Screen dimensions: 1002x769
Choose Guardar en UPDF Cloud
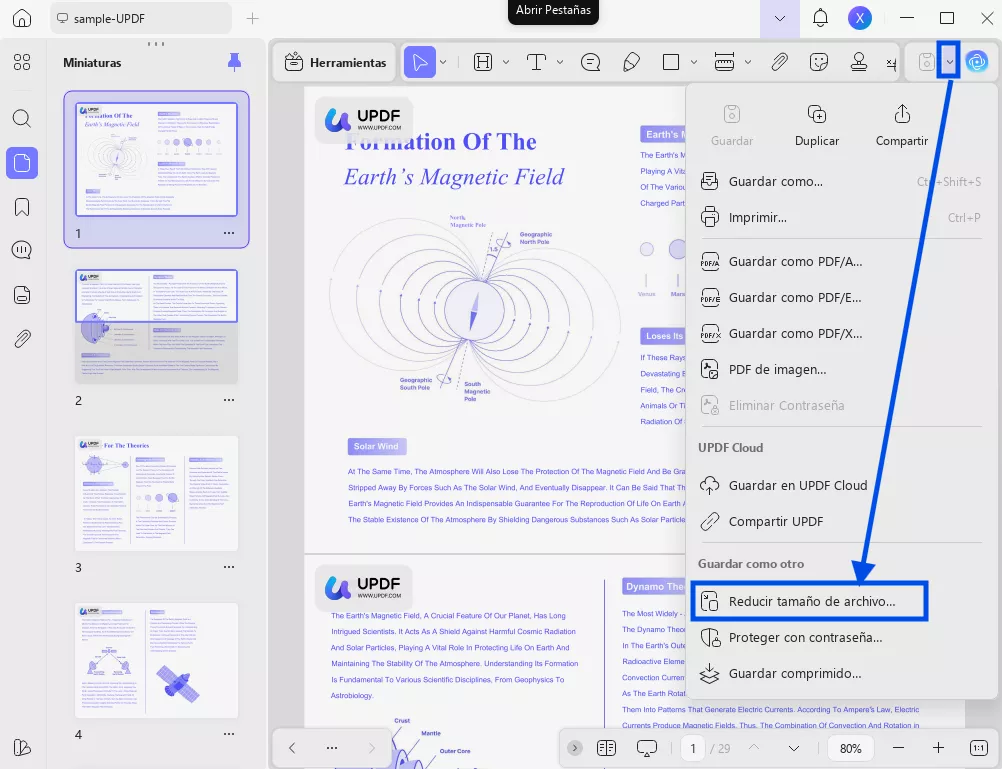840,485
